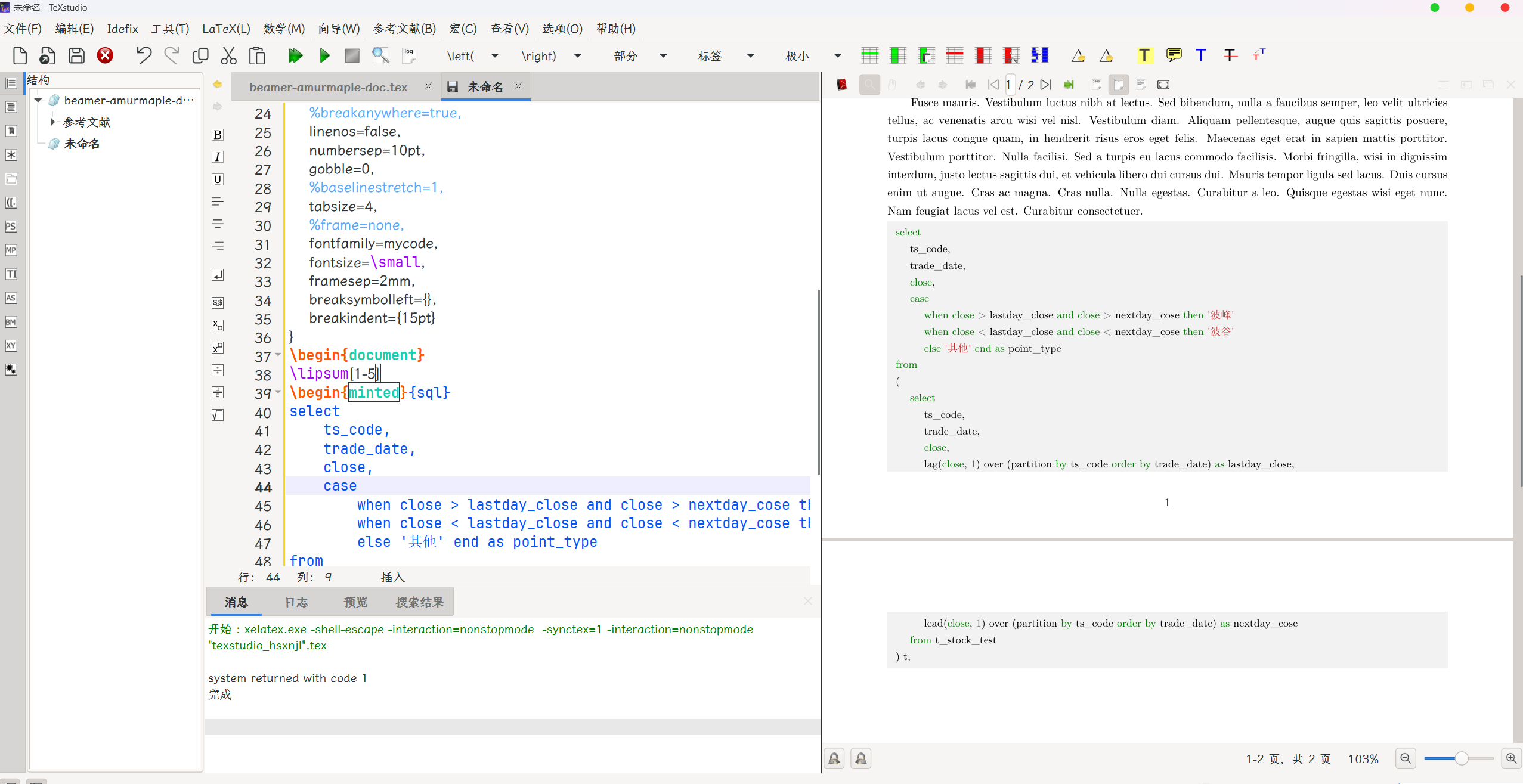
Task: Open the LaTeX(L) menu
Action: tap(226, 29)
